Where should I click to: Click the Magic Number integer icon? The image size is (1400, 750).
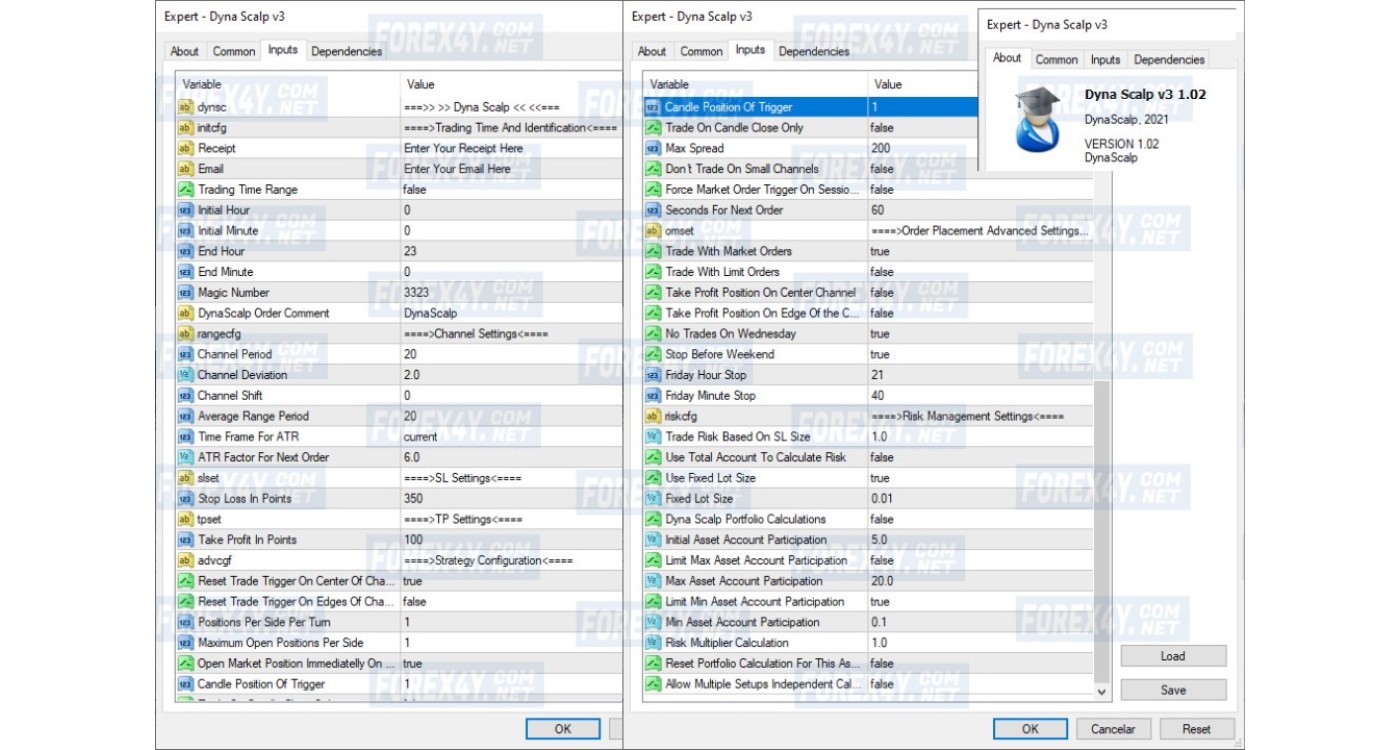(185, 293)
